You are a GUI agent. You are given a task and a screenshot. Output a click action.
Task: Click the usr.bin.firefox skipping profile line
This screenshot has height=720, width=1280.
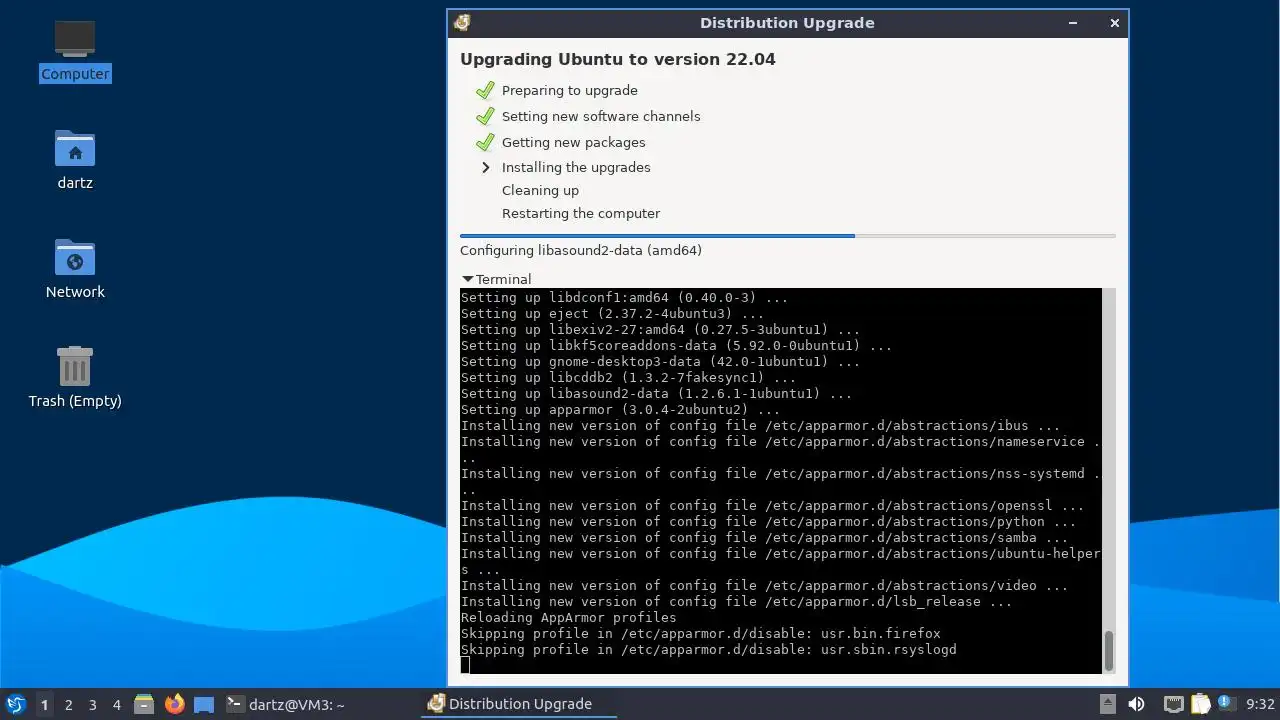click(x=701, y=633)
